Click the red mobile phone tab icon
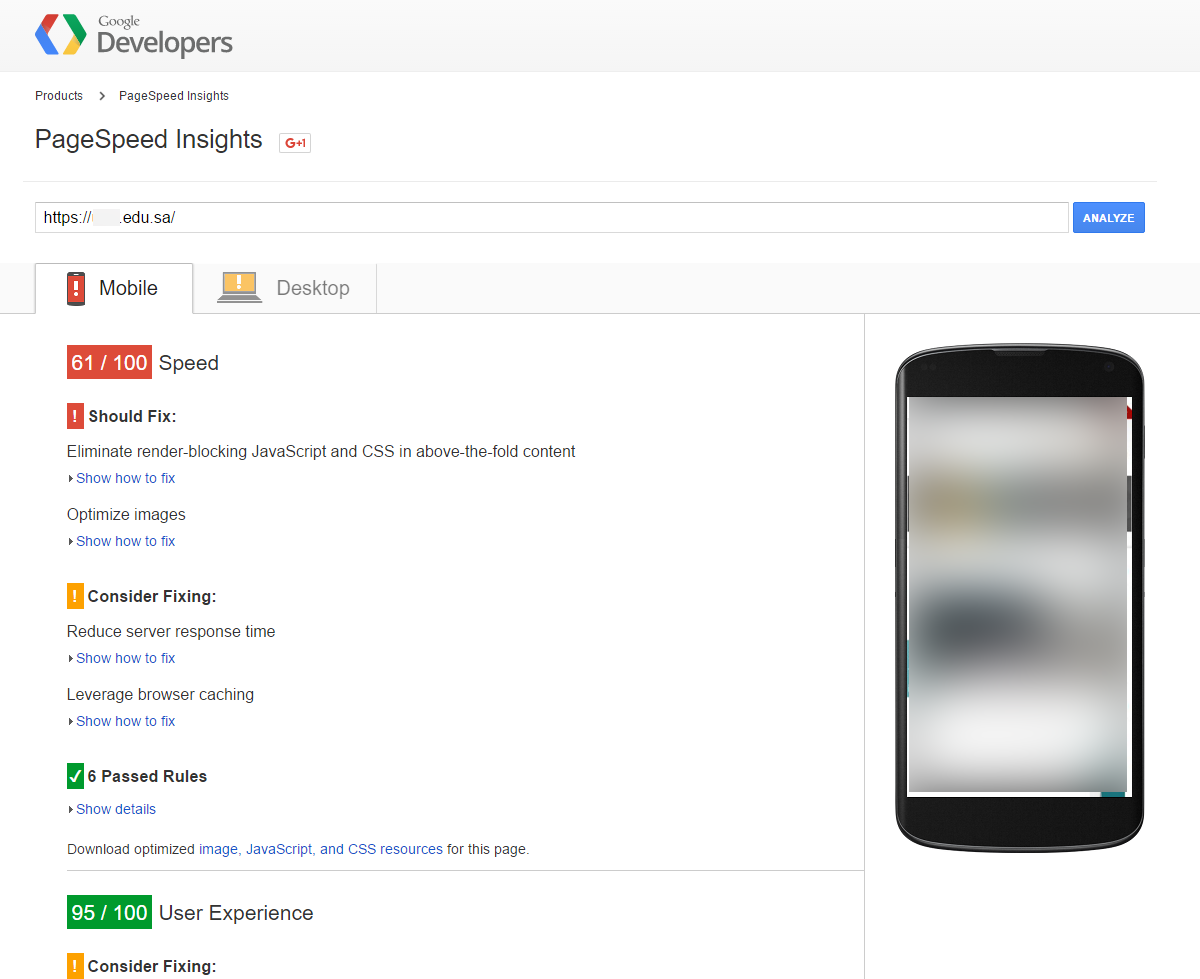This screenshot has height=979, width=1200. [x=76, y=288]
